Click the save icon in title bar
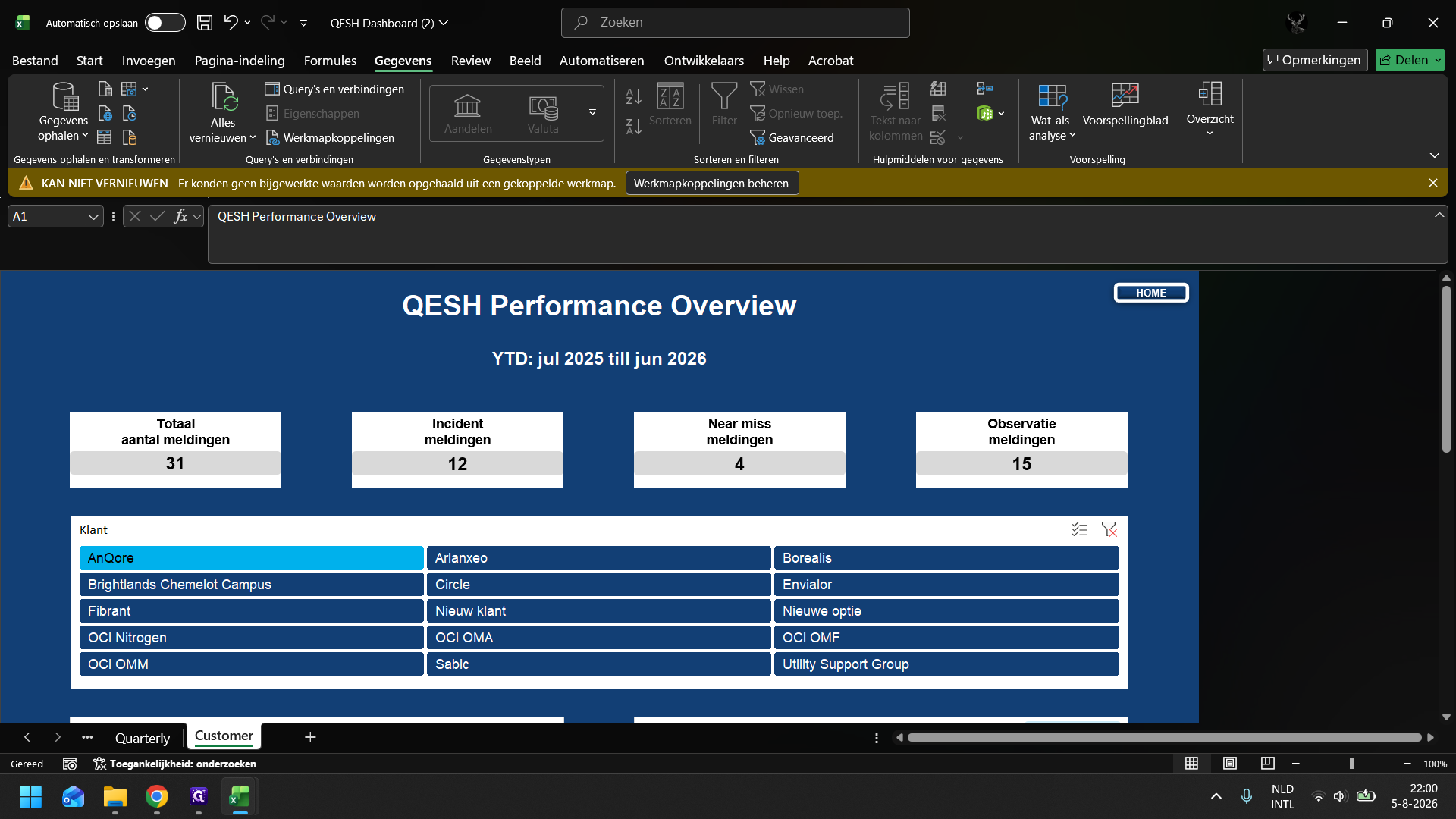Viewport: 1456px width, 819px height. coord(205,23)
